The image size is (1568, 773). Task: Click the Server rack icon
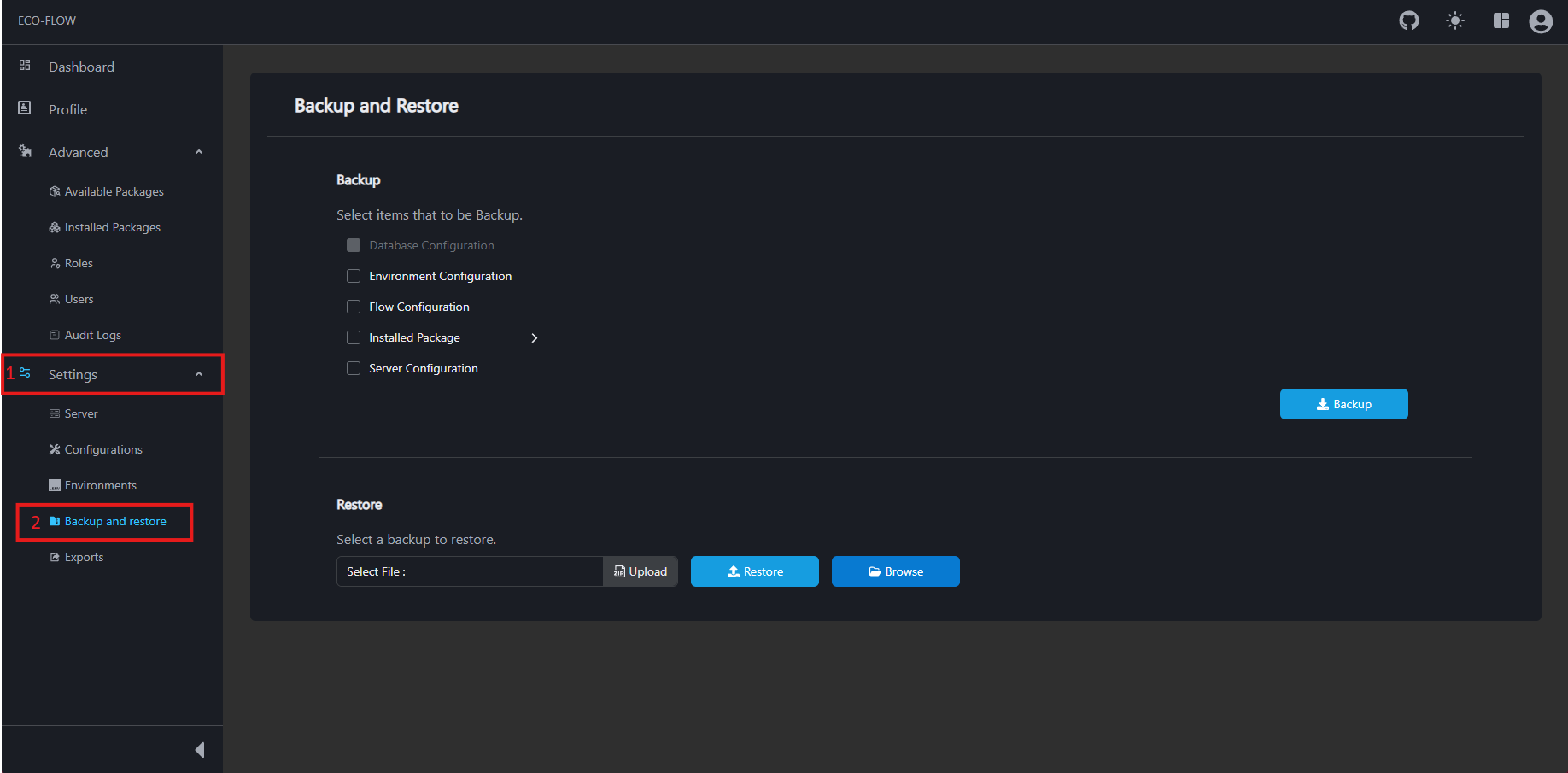(x=55, y=413)
